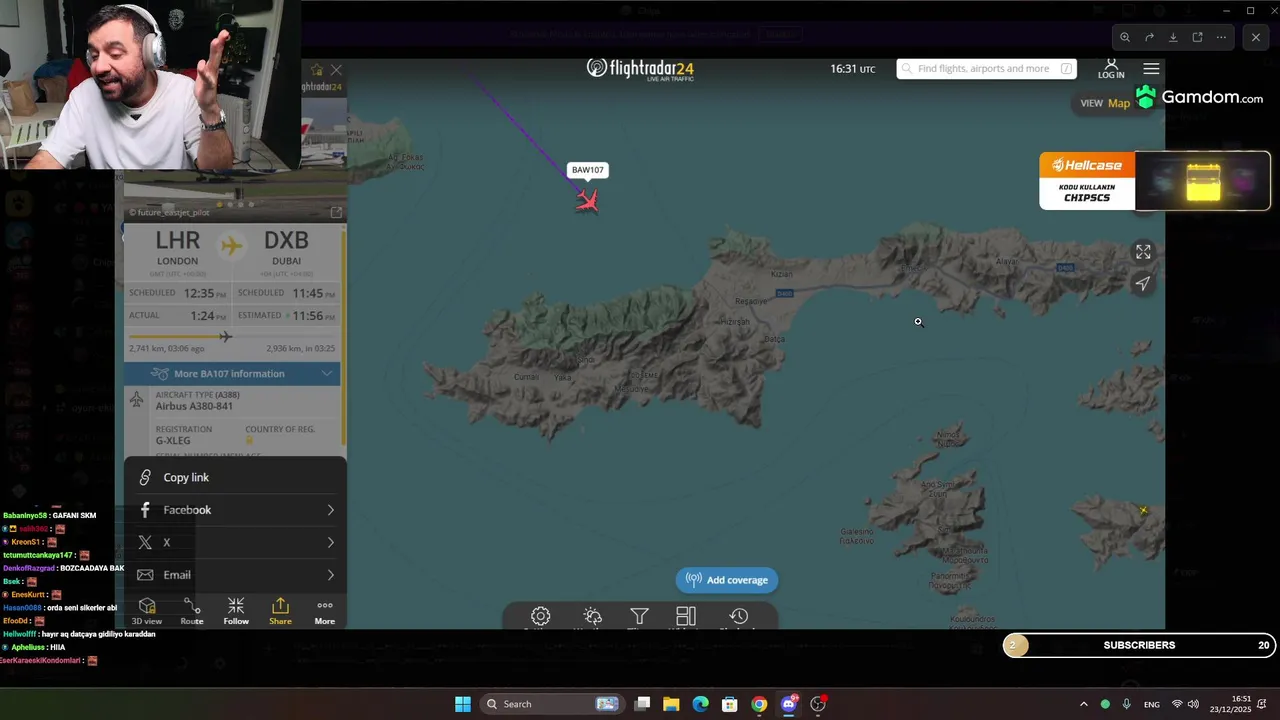Open the flightradar24 logo home link
The image size is (1280, 720).
[640, 69]
